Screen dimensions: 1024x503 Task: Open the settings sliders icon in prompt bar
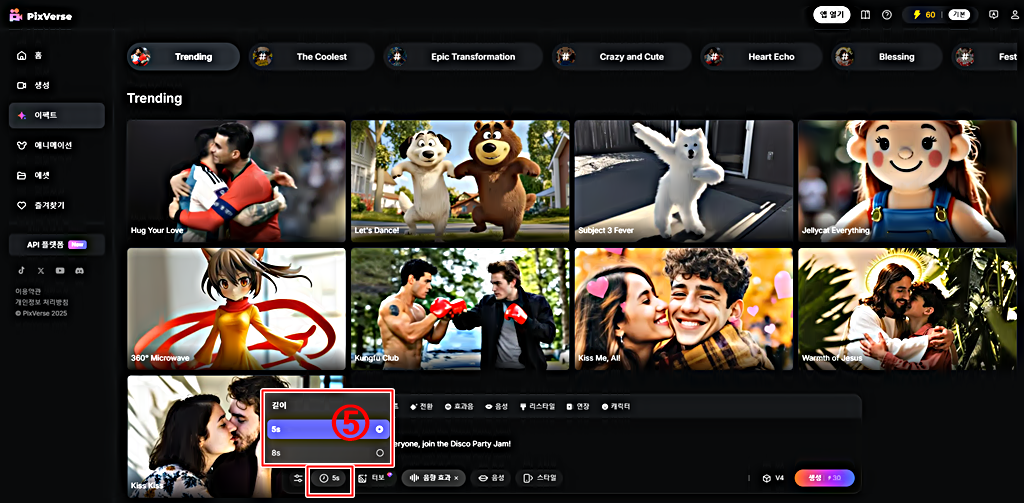(x=298, y=478)
